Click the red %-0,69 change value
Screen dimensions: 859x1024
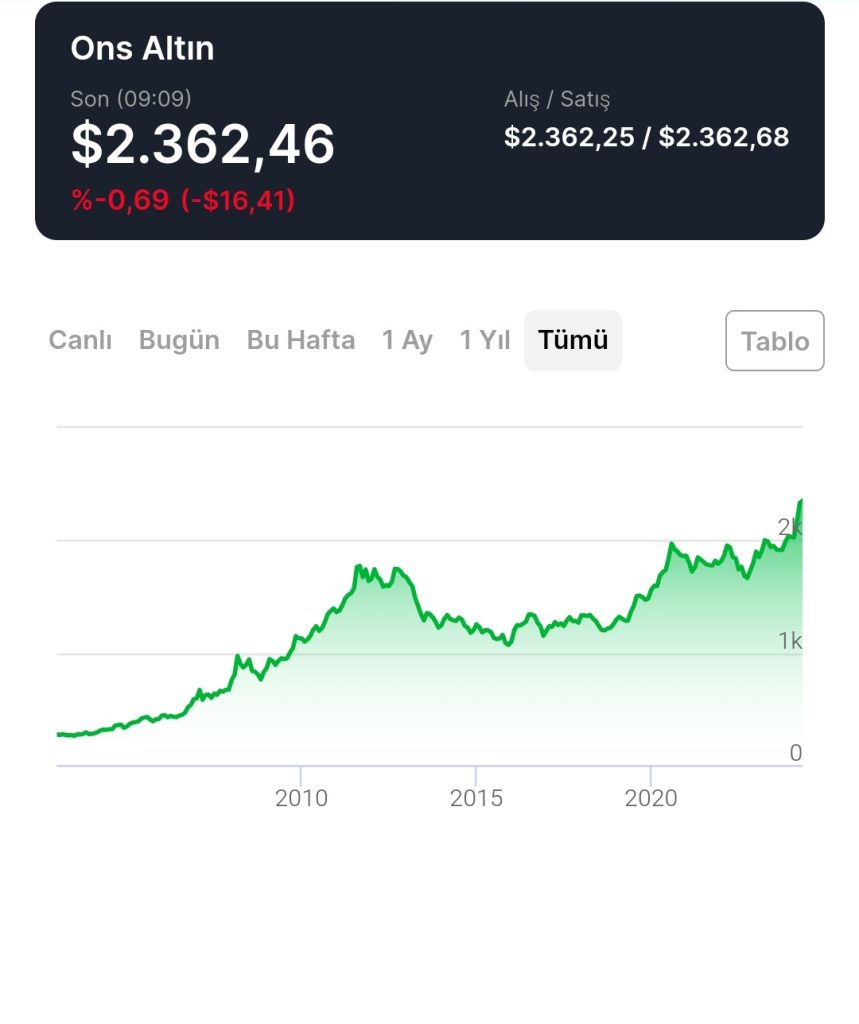(x=120, y=200)
